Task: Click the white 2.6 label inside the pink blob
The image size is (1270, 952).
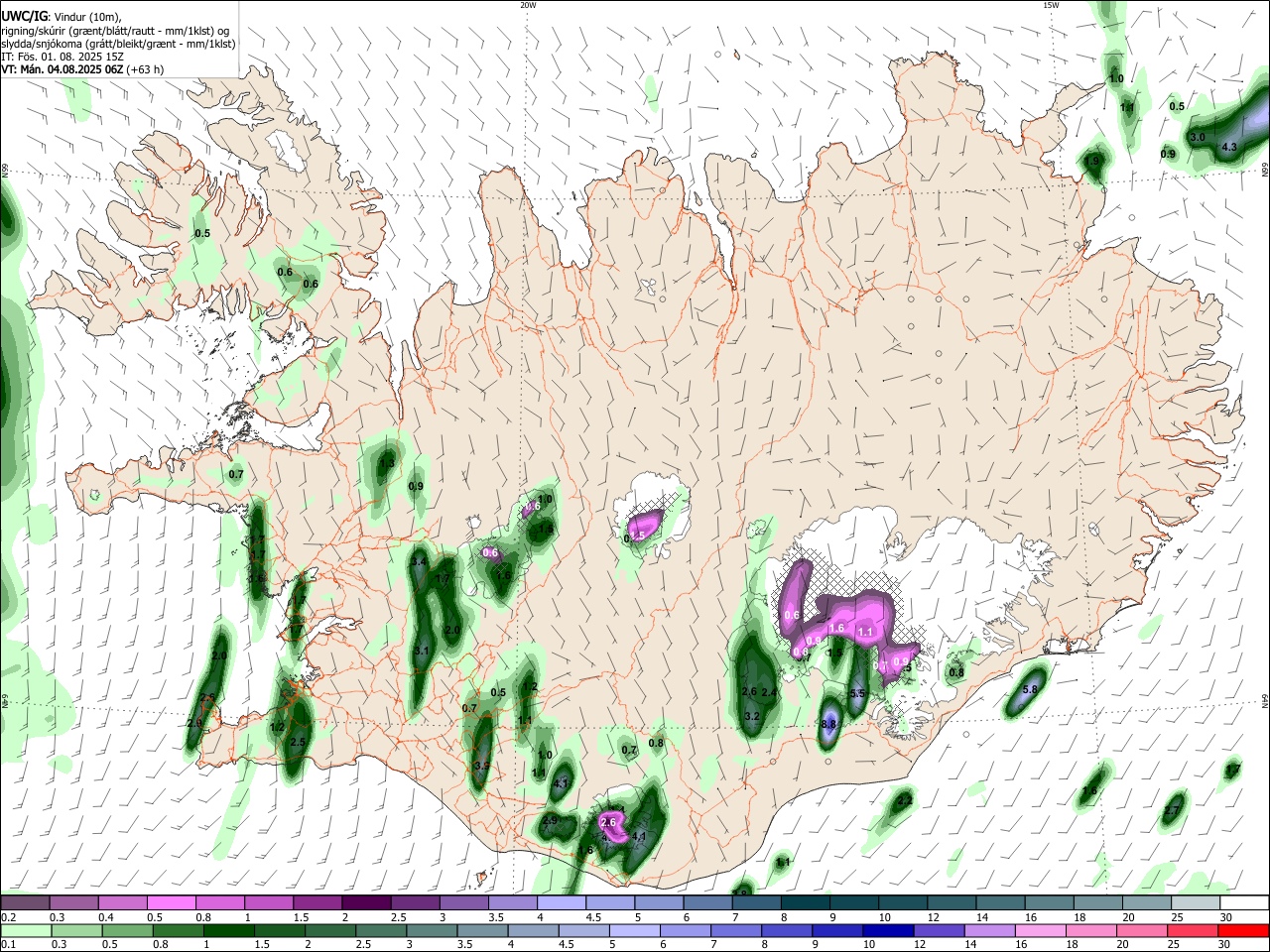Action: 609,822
